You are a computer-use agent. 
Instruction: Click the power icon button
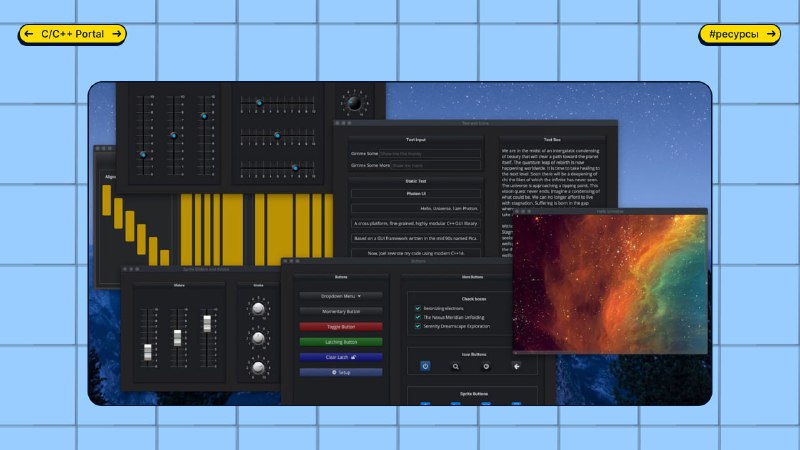(x=425, y=366)
